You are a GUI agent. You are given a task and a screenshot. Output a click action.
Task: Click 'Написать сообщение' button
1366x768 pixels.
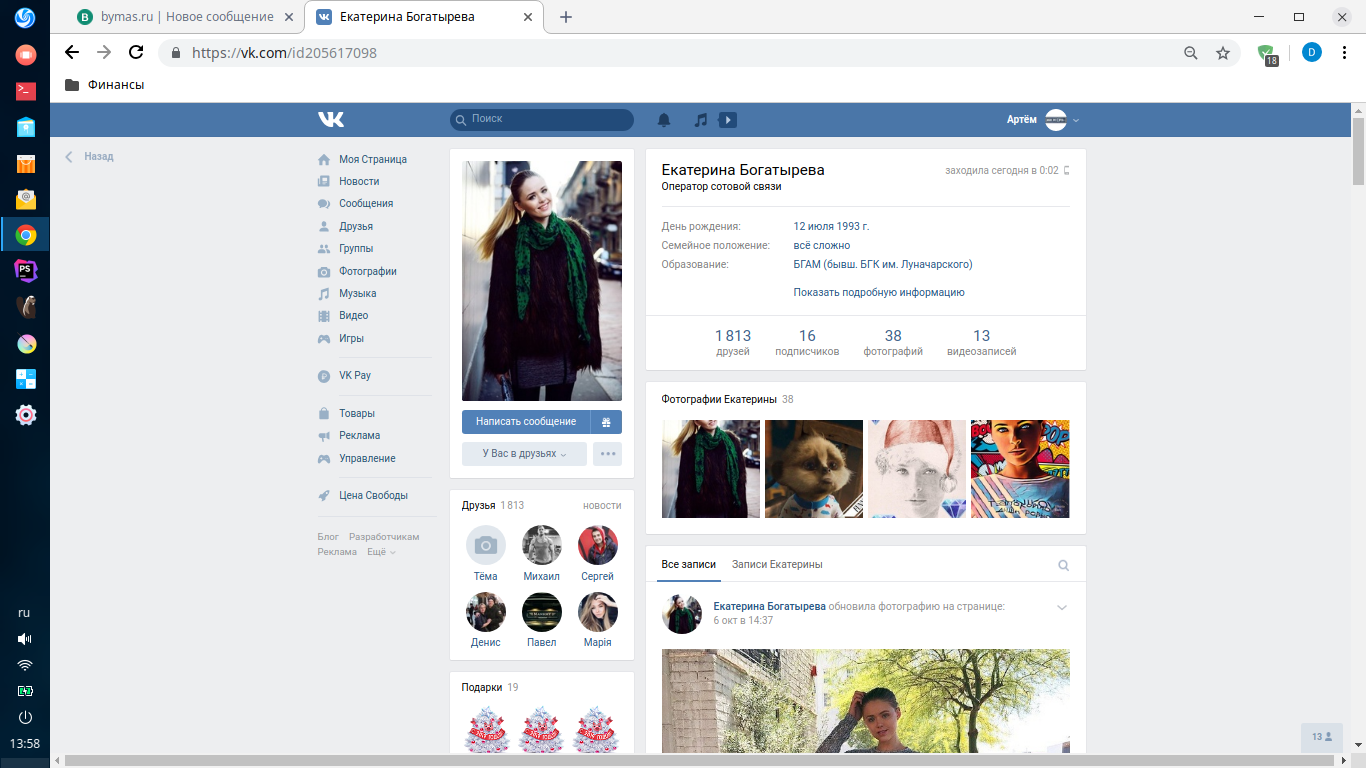526,422
